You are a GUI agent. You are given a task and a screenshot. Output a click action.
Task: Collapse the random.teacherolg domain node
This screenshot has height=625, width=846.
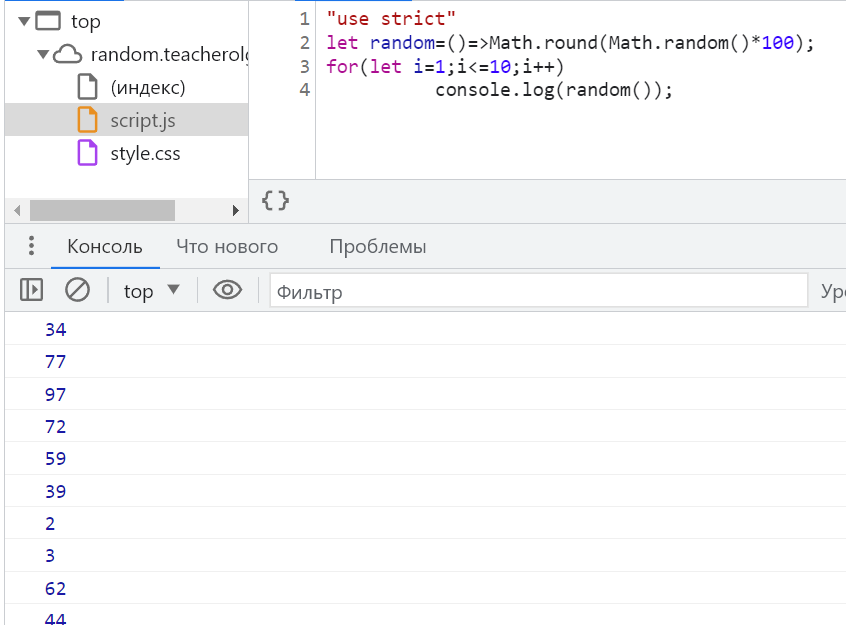pyautogui.click(x=42, y=55)
